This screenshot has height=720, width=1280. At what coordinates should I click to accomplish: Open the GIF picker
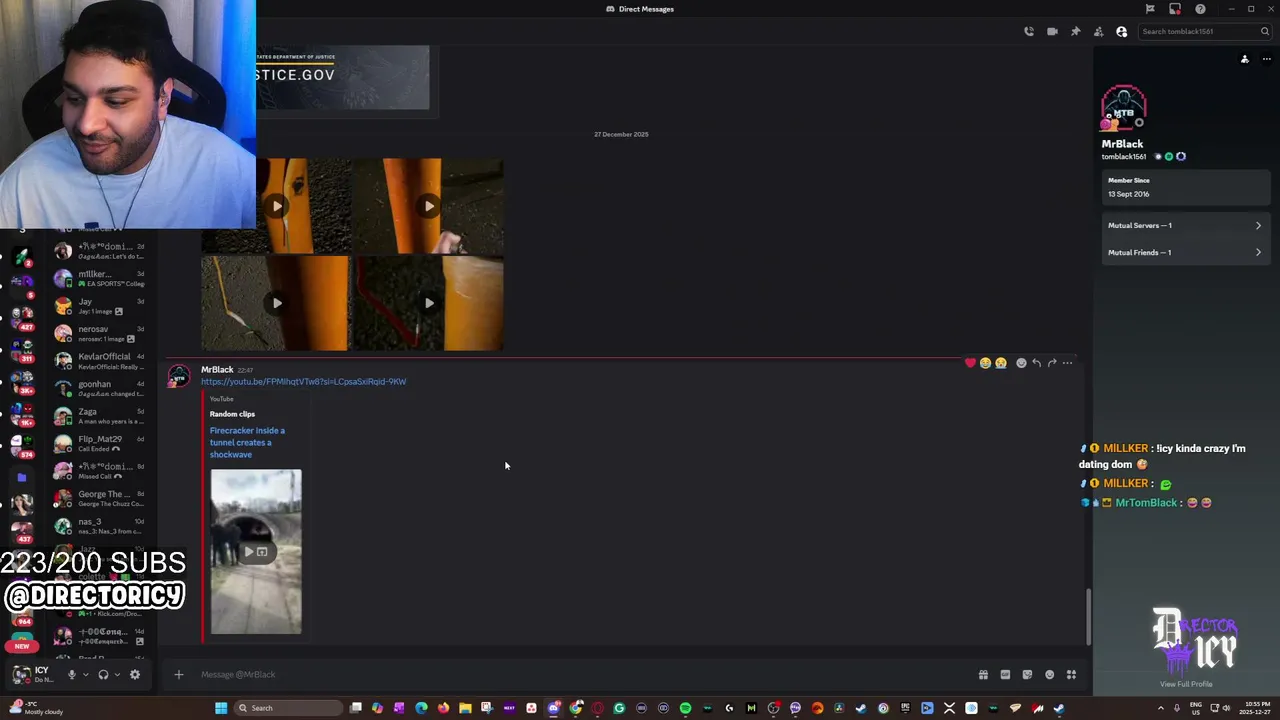(1005, 674)
